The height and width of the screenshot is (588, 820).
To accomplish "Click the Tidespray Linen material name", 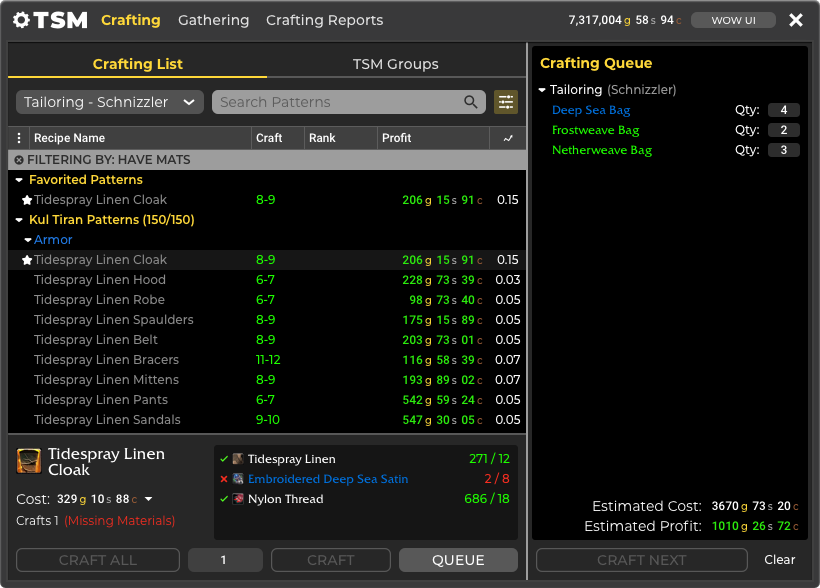I will [292, 459].
